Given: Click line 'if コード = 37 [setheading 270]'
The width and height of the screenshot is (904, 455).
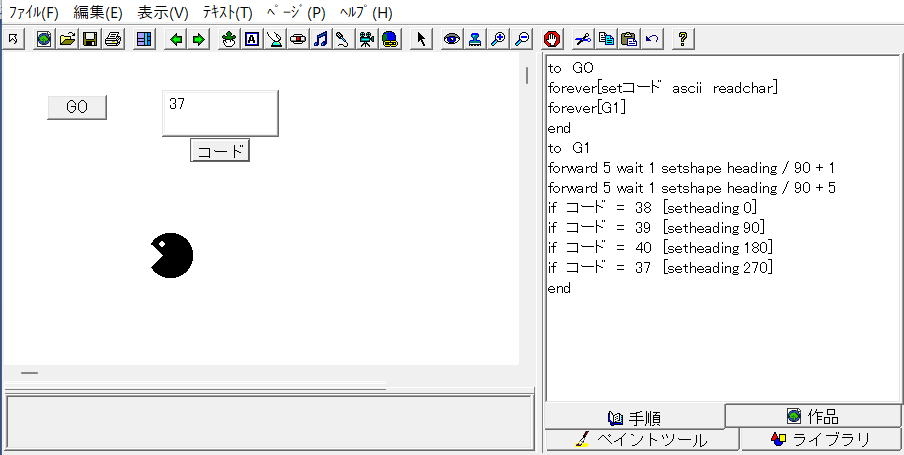Looking at the screenshot, I should point(661,268).
